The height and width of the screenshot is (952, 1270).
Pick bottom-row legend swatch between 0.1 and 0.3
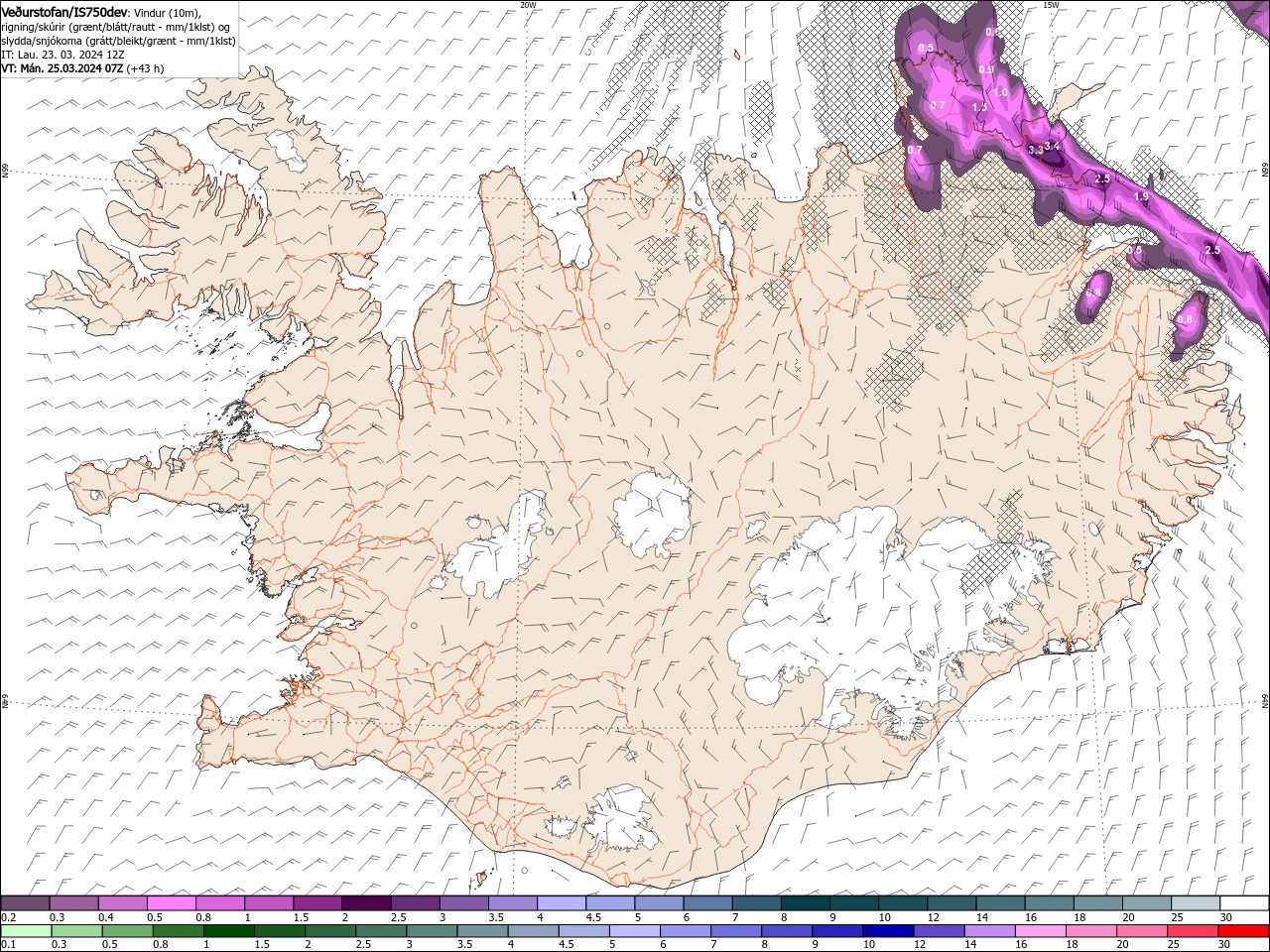25,931
